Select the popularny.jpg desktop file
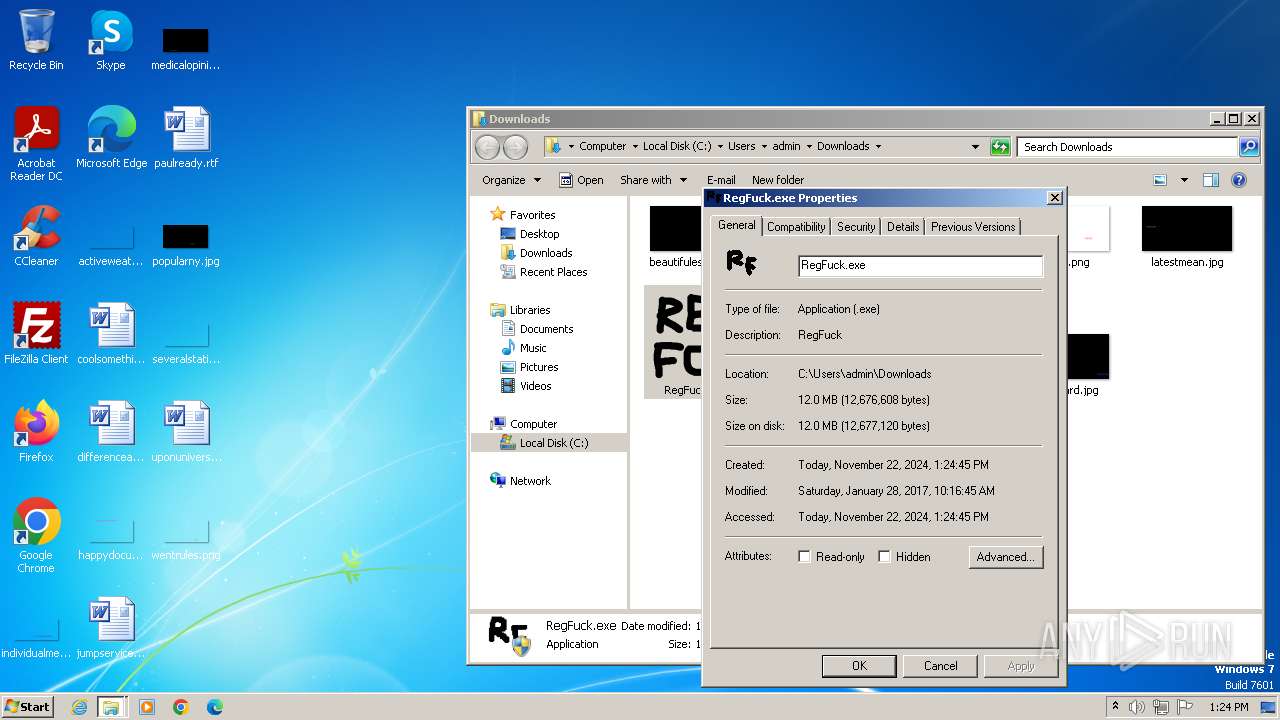 tap(186, 245)
